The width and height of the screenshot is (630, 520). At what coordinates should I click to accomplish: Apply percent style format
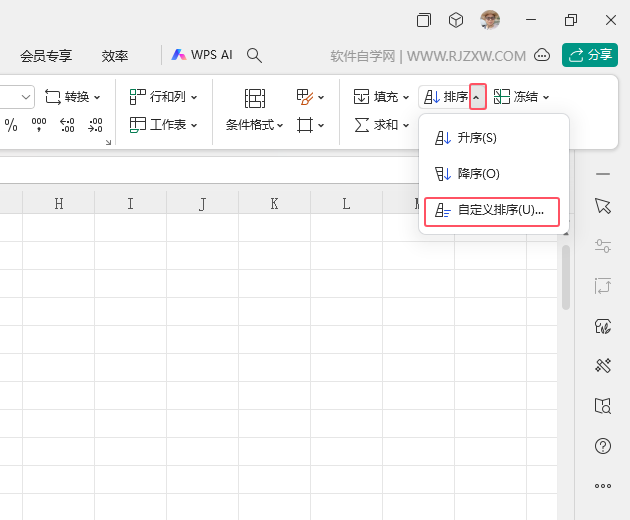pyautogui.click(x=11, y=125)
